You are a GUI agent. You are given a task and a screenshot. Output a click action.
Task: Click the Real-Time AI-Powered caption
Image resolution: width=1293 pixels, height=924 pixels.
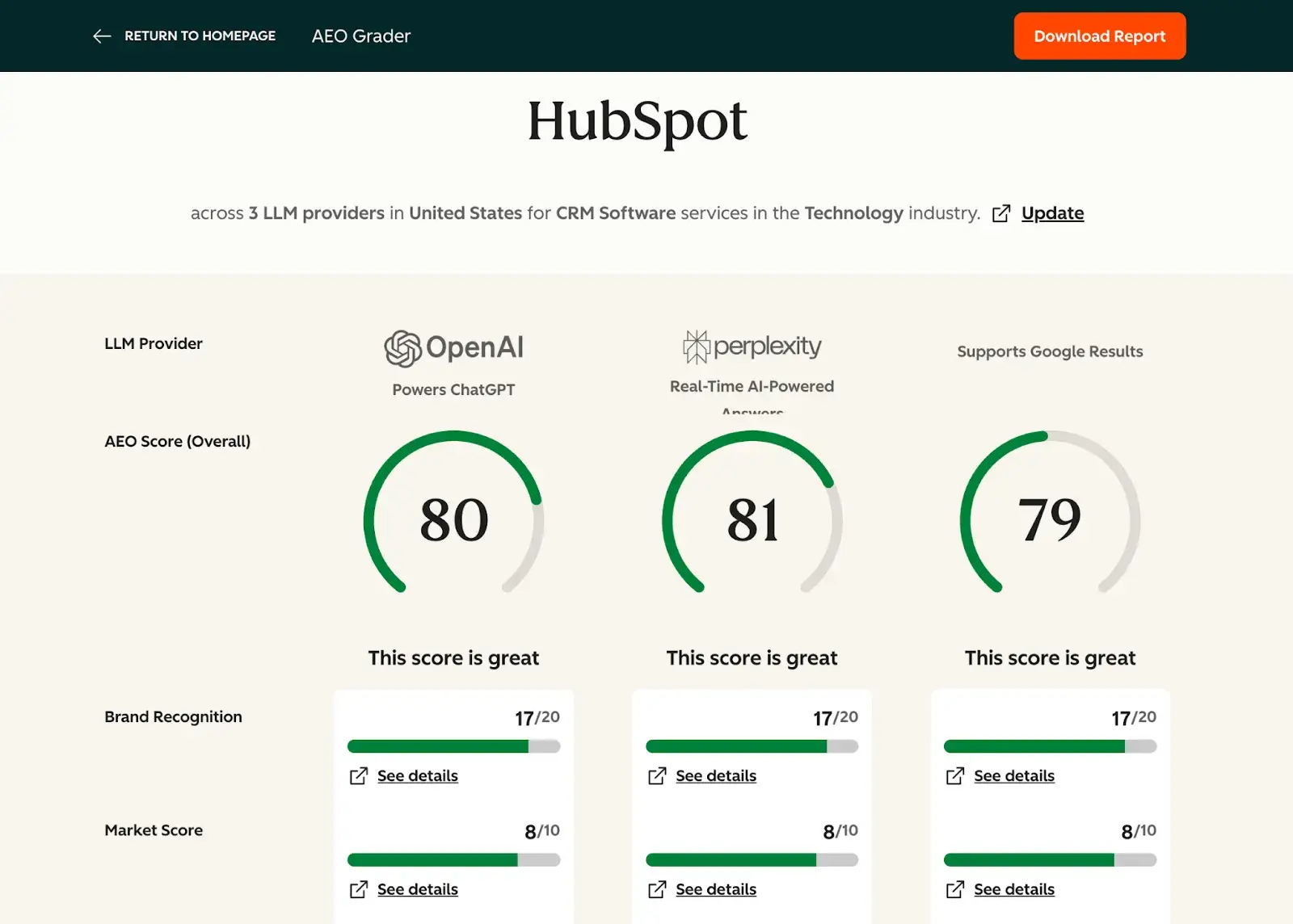tap(752, 386)
